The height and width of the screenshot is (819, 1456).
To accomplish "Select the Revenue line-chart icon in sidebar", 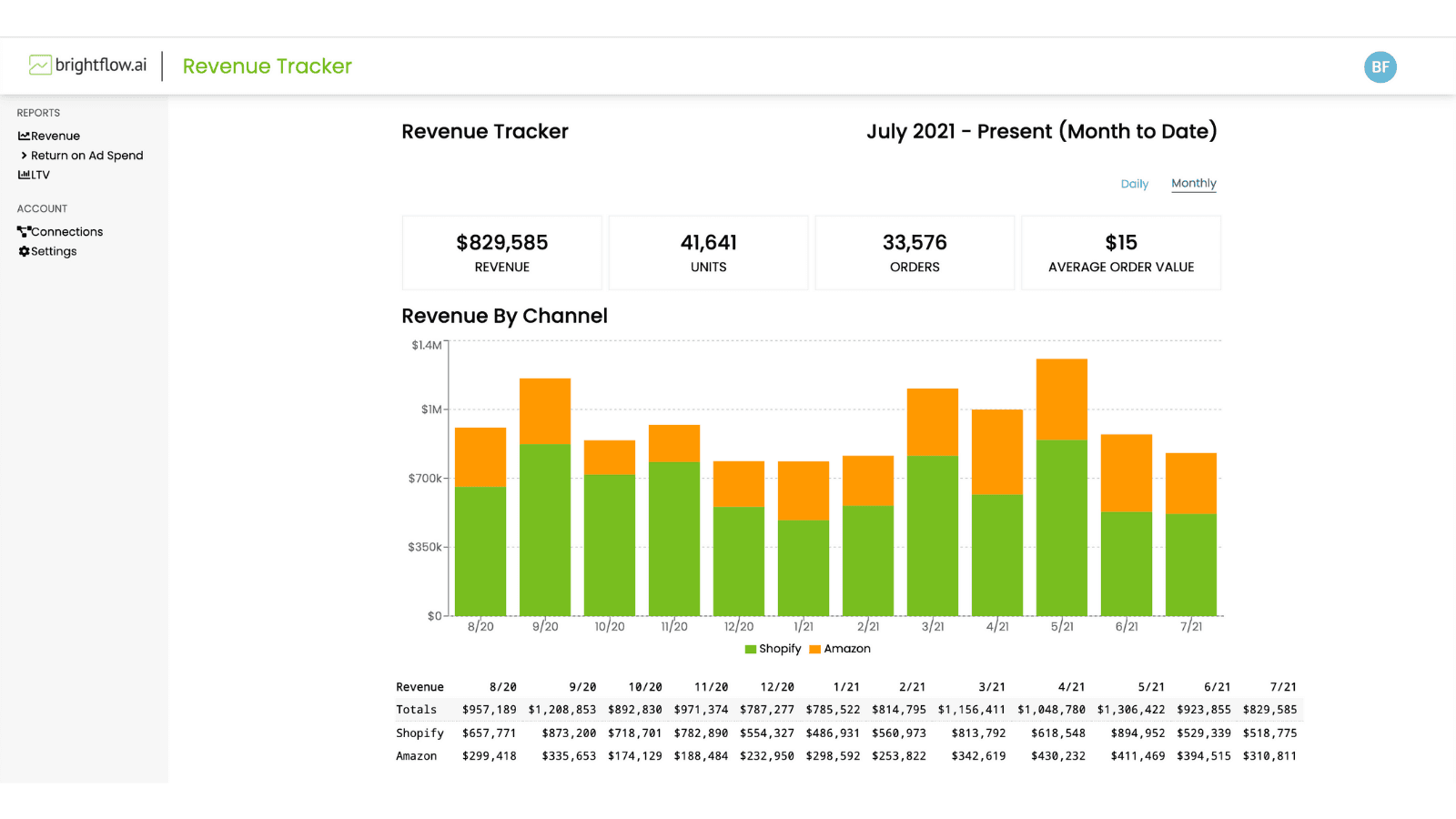I will click(x=23, y=136).
